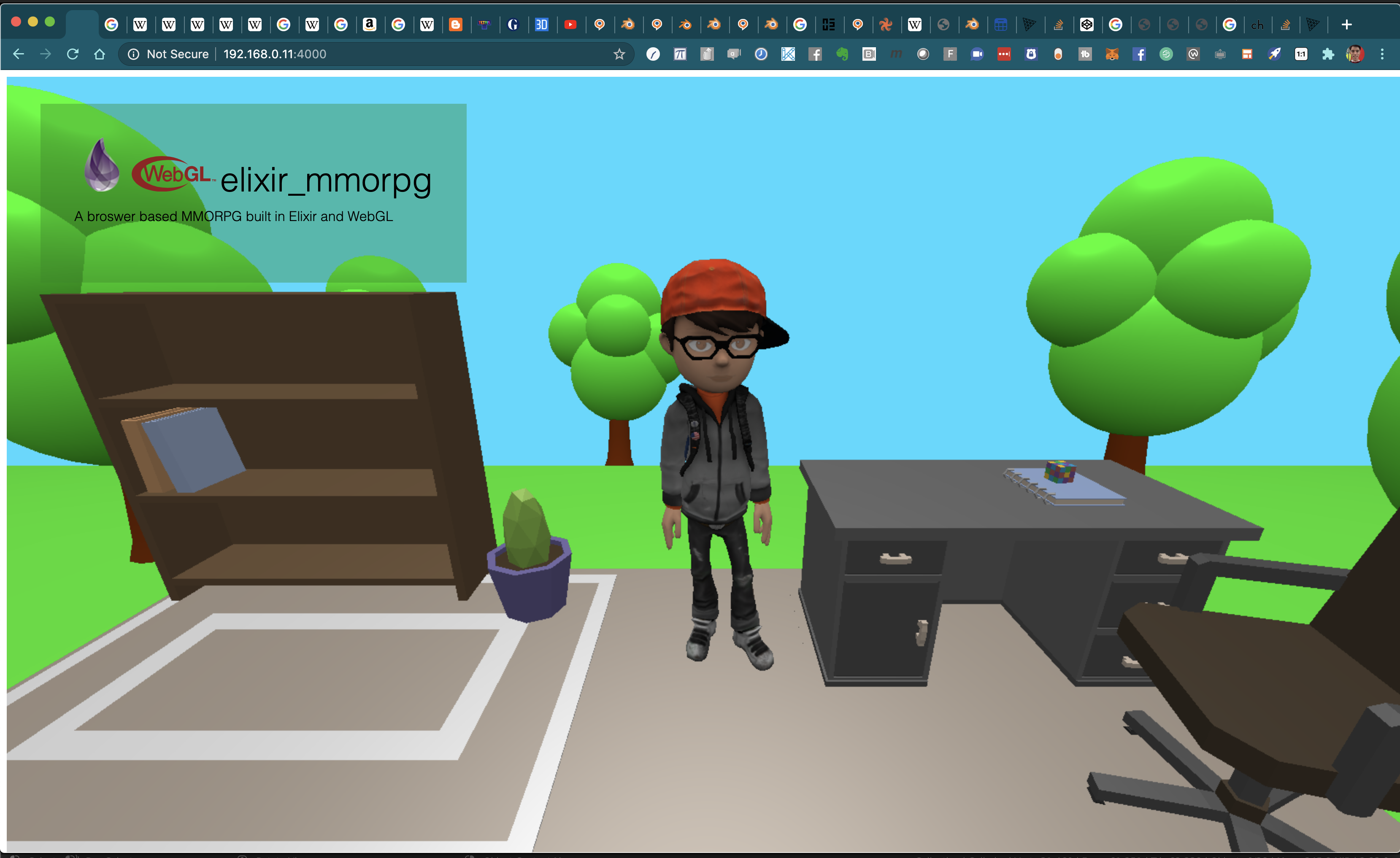Click the elixir_mmorpg title text

pyautogui.click(x=326, y=182)
